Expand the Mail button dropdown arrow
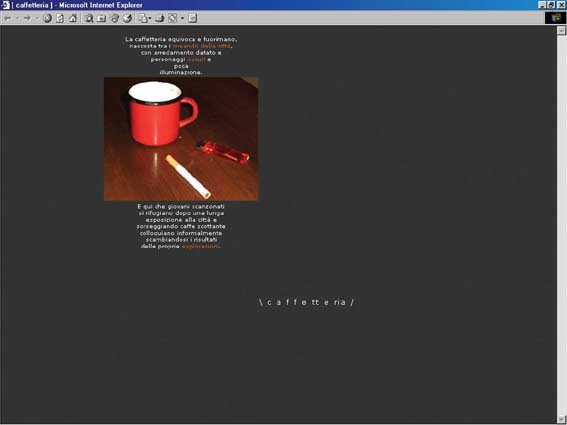 [150, 18]
